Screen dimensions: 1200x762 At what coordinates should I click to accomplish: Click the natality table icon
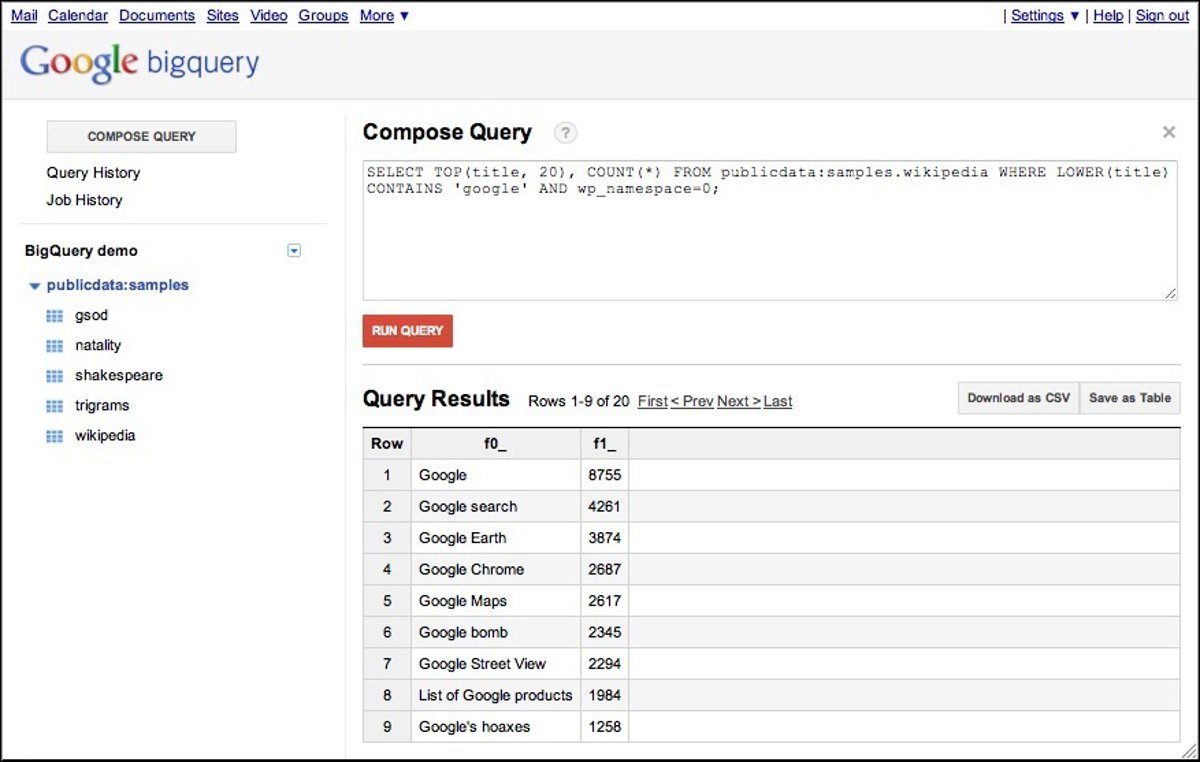point(54,346)
